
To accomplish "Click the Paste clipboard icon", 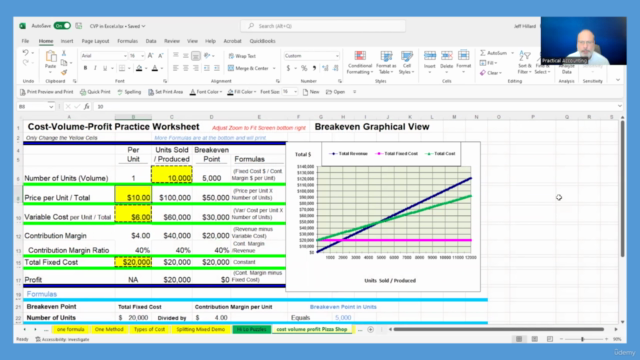I will coord(51,57).
